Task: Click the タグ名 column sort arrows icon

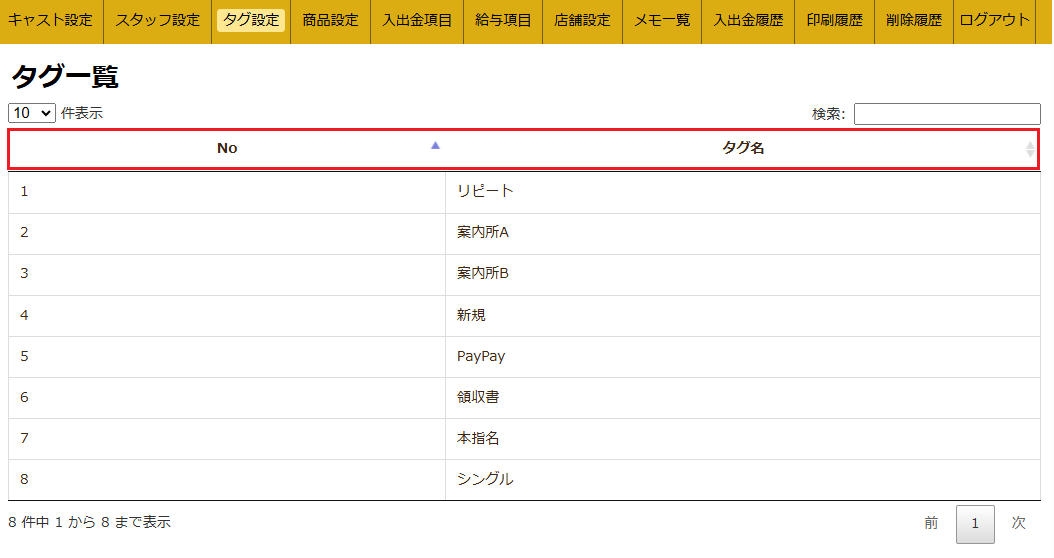Action: (1030, 149)
